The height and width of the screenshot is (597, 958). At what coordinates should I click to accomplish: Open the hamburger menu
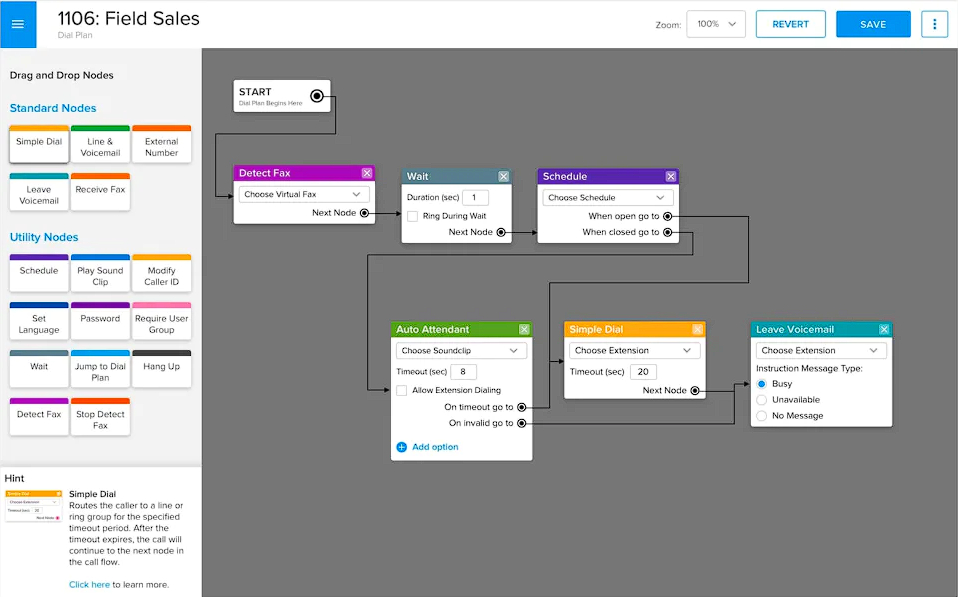tap(18, 24)
